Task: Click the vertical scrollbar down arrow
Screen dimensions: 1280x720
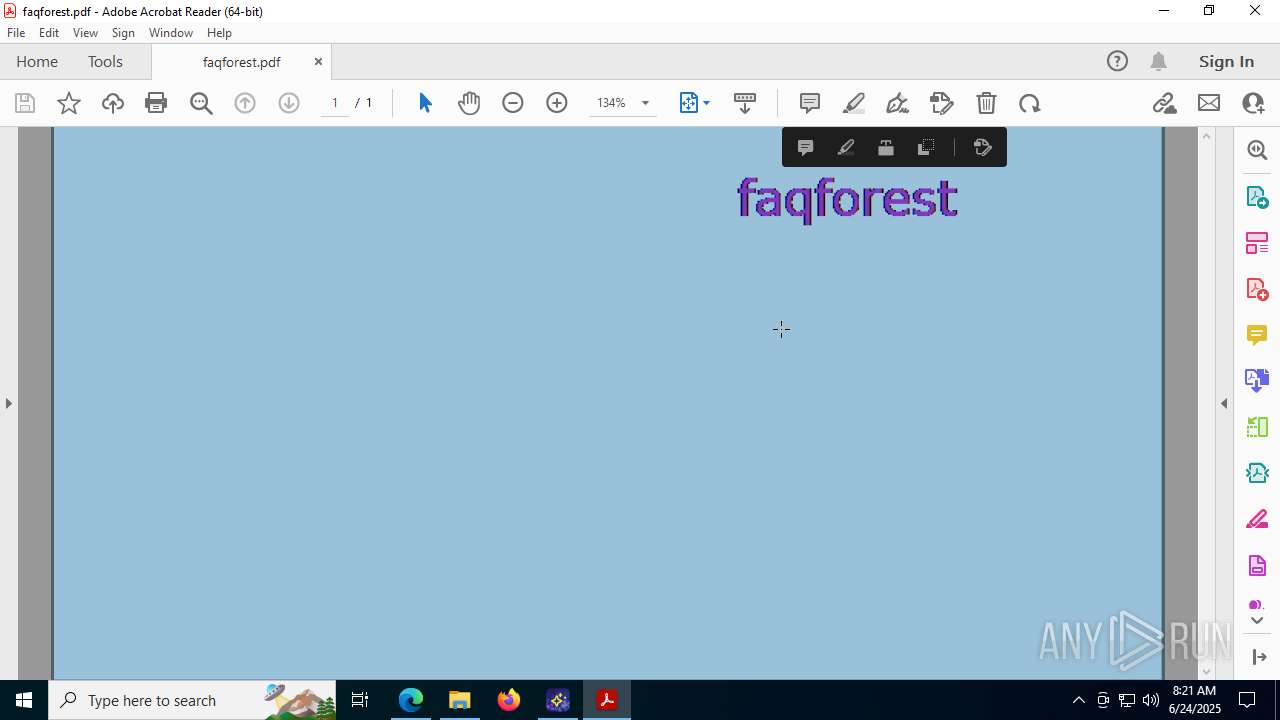Action: pos(1206,671)
